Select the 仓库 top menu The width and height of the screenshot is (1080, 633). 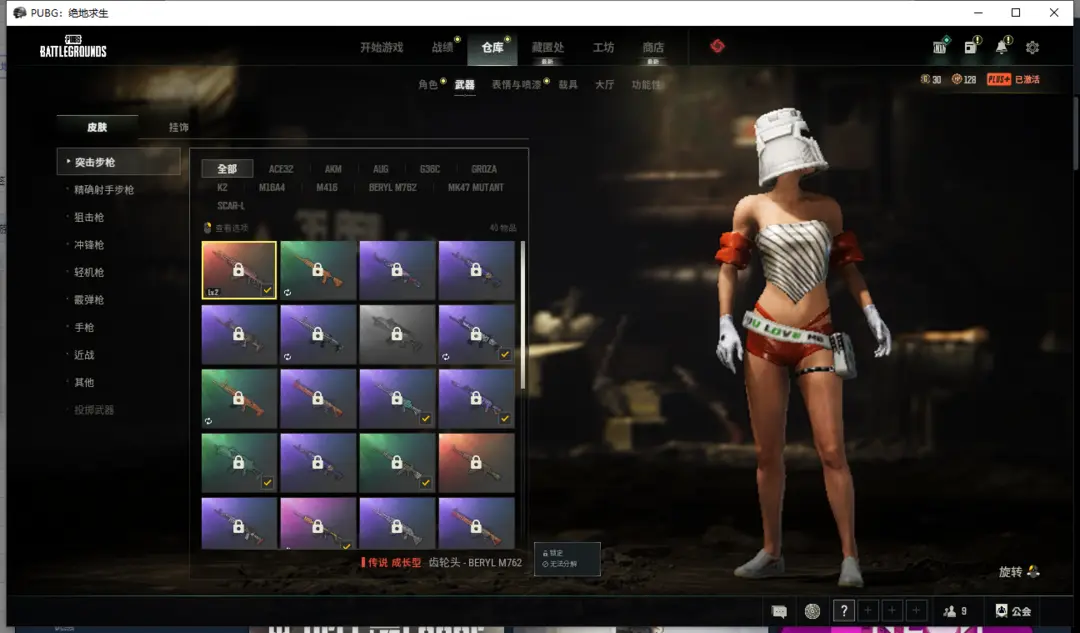click(492, 47)
